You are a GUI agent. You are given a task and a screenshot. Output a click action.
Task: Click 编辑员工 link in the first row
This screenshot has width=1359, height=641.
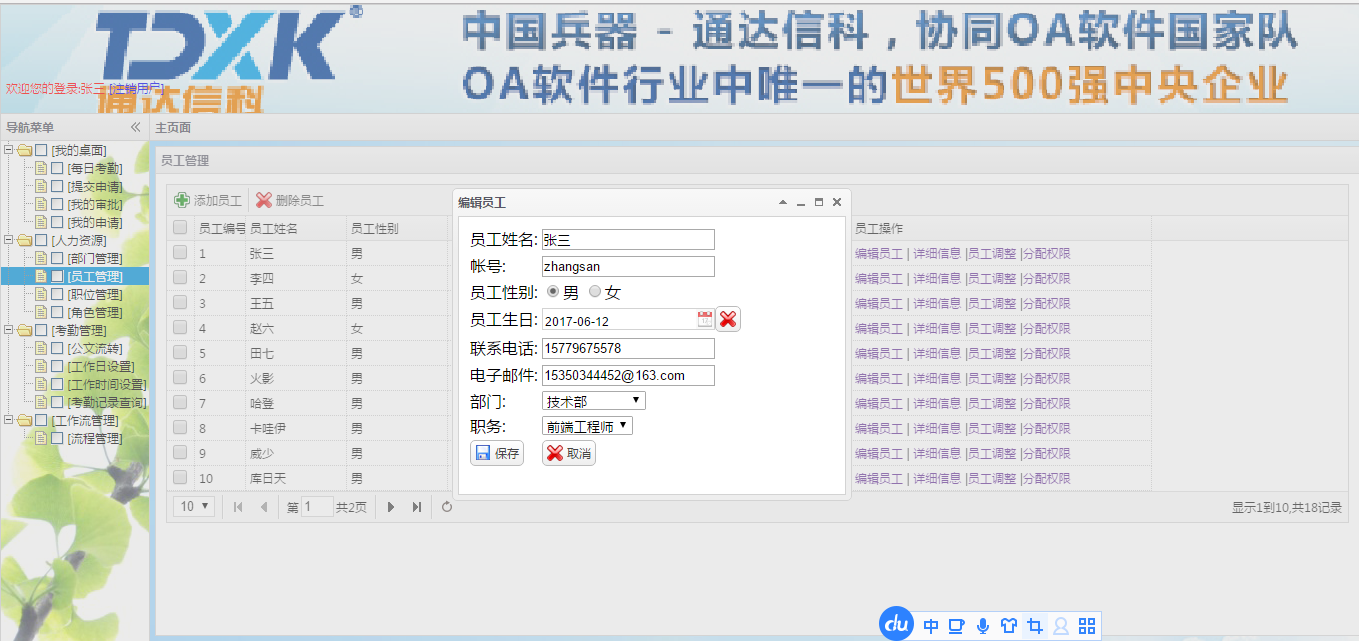coord(879,253)
